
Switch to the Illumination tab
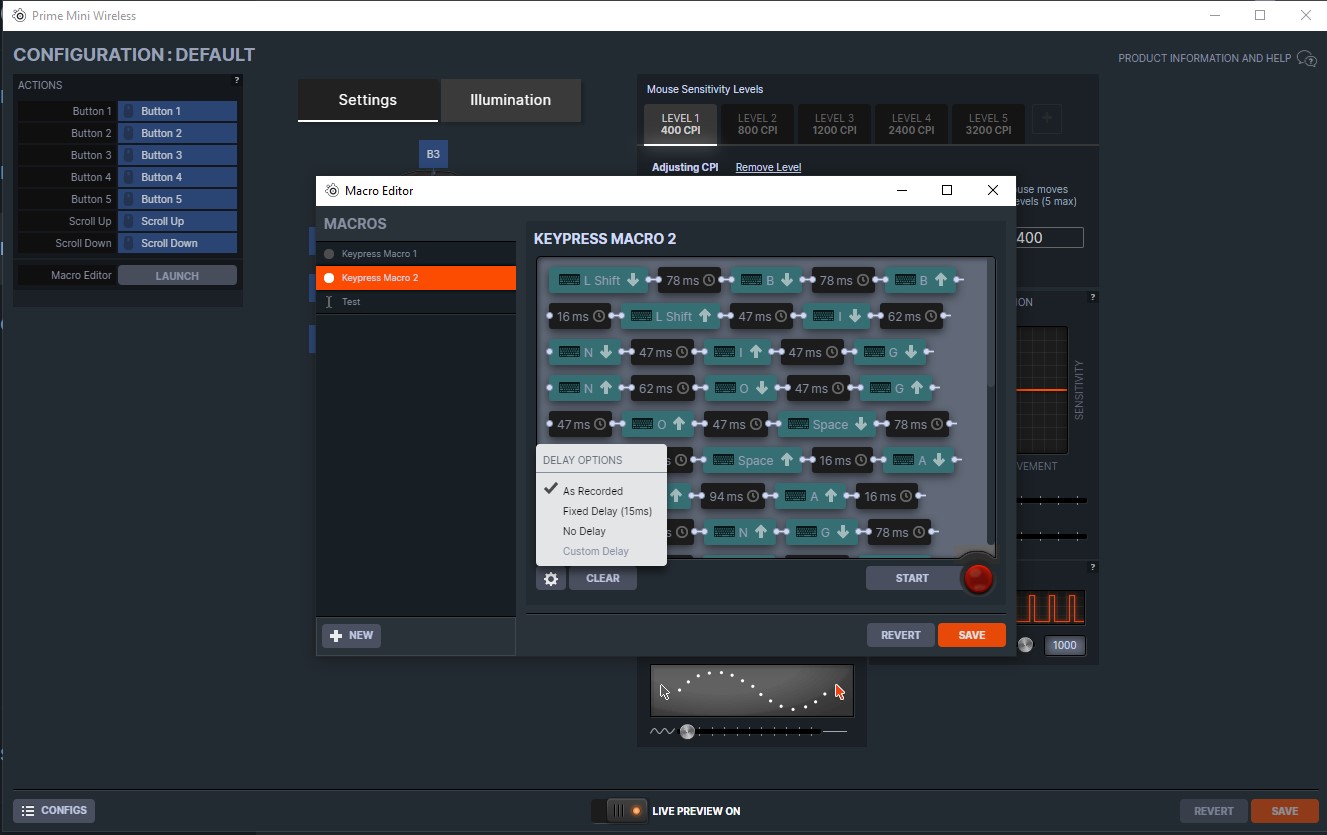coord(510,100)
